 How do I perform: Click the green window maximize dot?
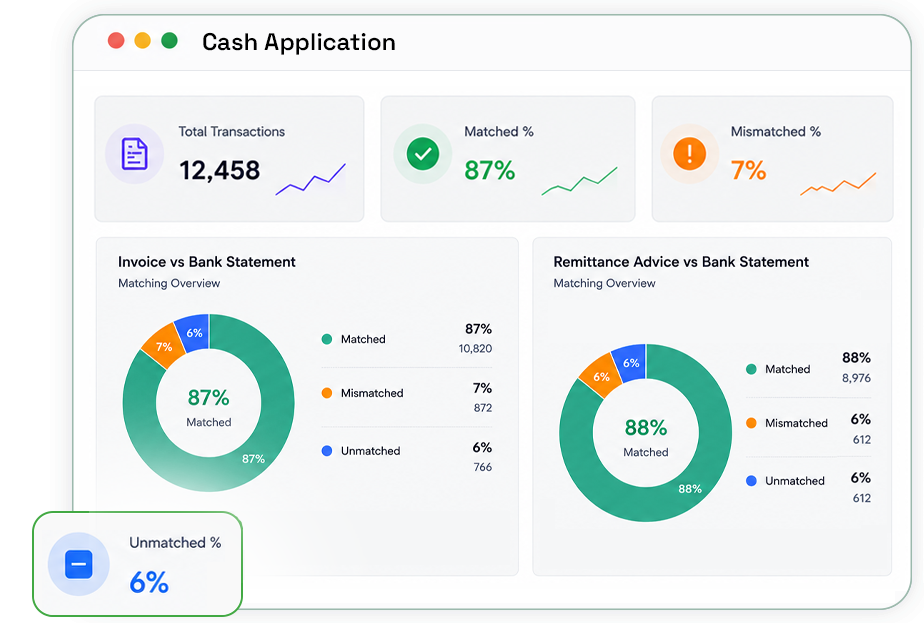click(x=170, y=41)
